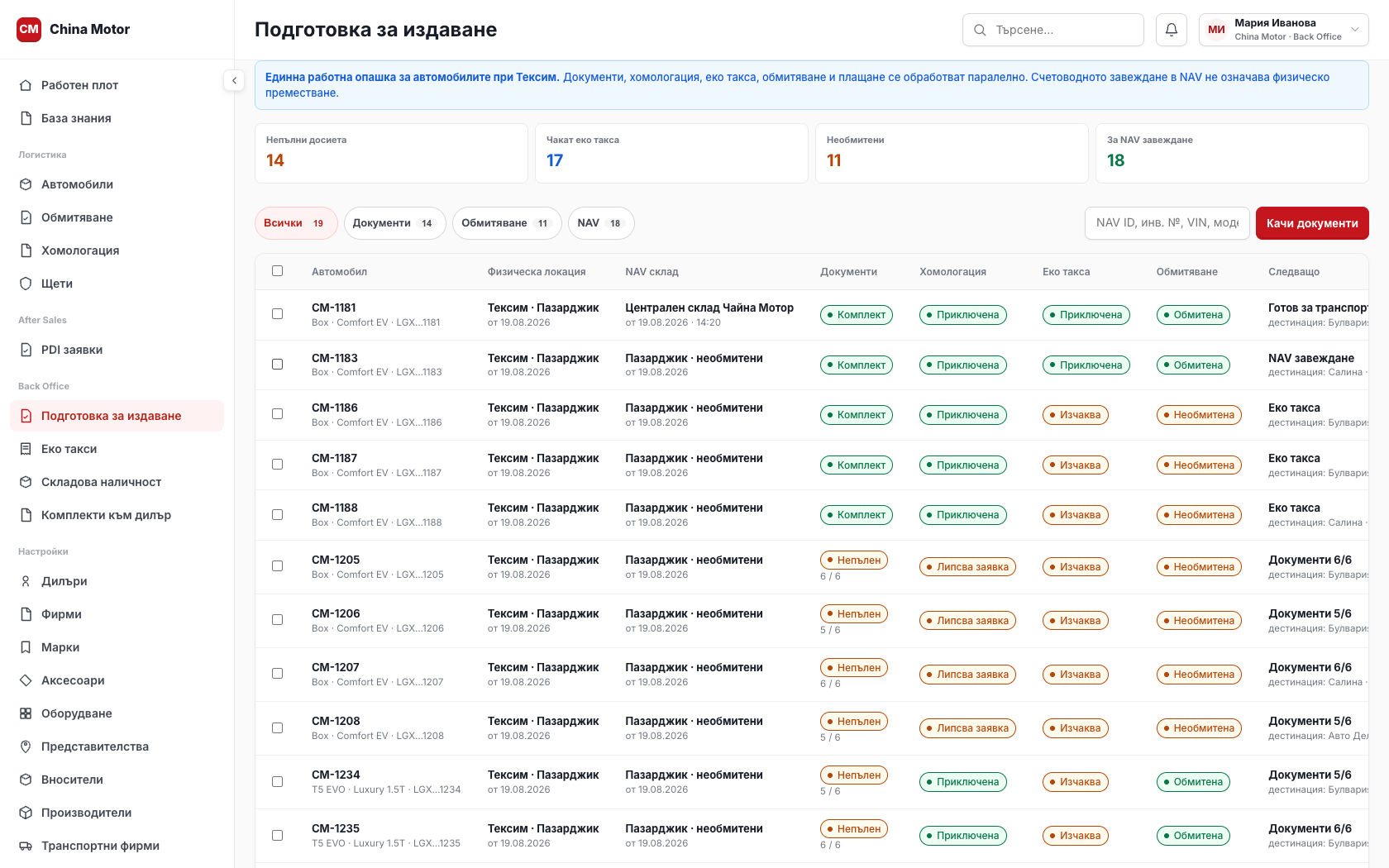Viewport: 1389px width, 868px height.
Task: Select the Всички 19 filter tab
Action: coord(296,223)
